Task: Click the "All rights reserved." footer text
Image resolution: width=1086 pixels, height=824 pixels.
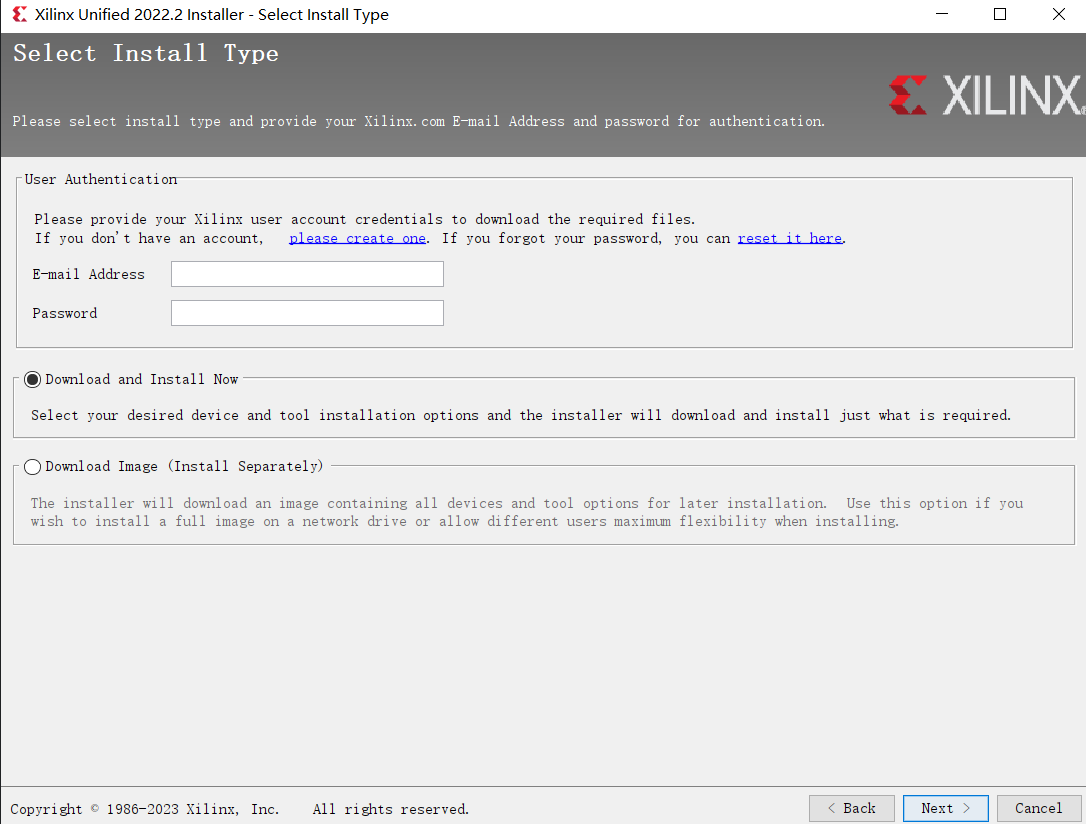Action: [x=391, y=809]
